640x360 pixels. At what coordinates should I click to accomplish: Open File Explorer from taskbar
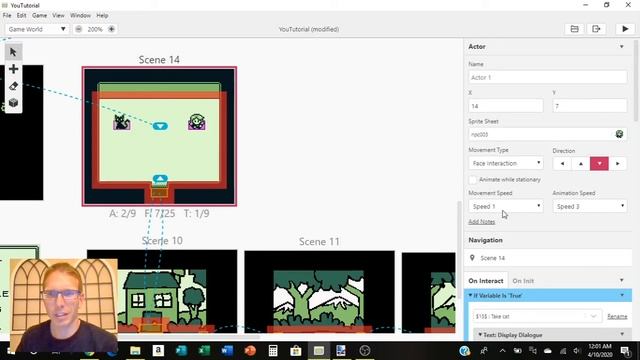coord(135,351)
